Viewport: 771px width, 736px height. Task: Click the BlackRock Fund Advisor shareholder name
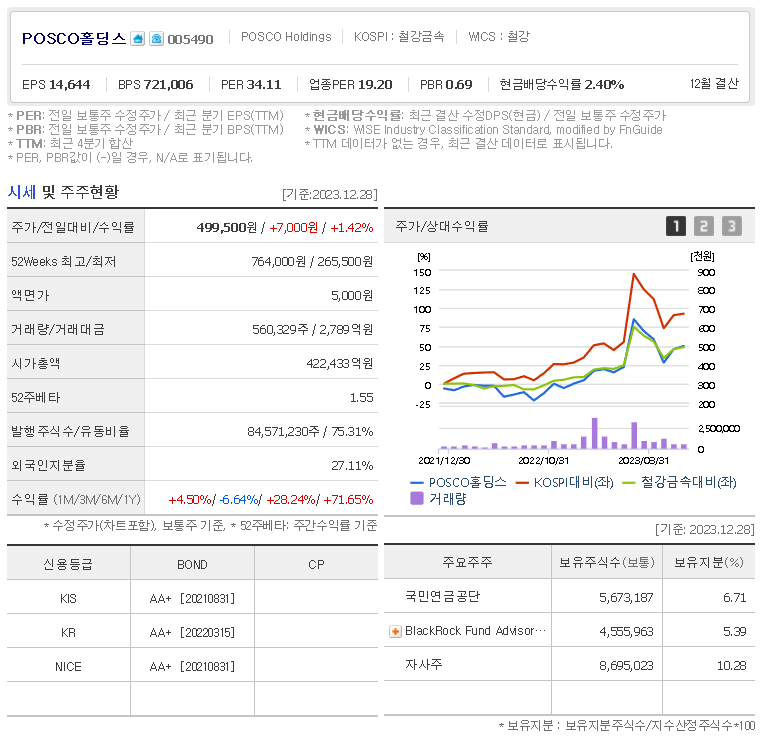(475, 631)
